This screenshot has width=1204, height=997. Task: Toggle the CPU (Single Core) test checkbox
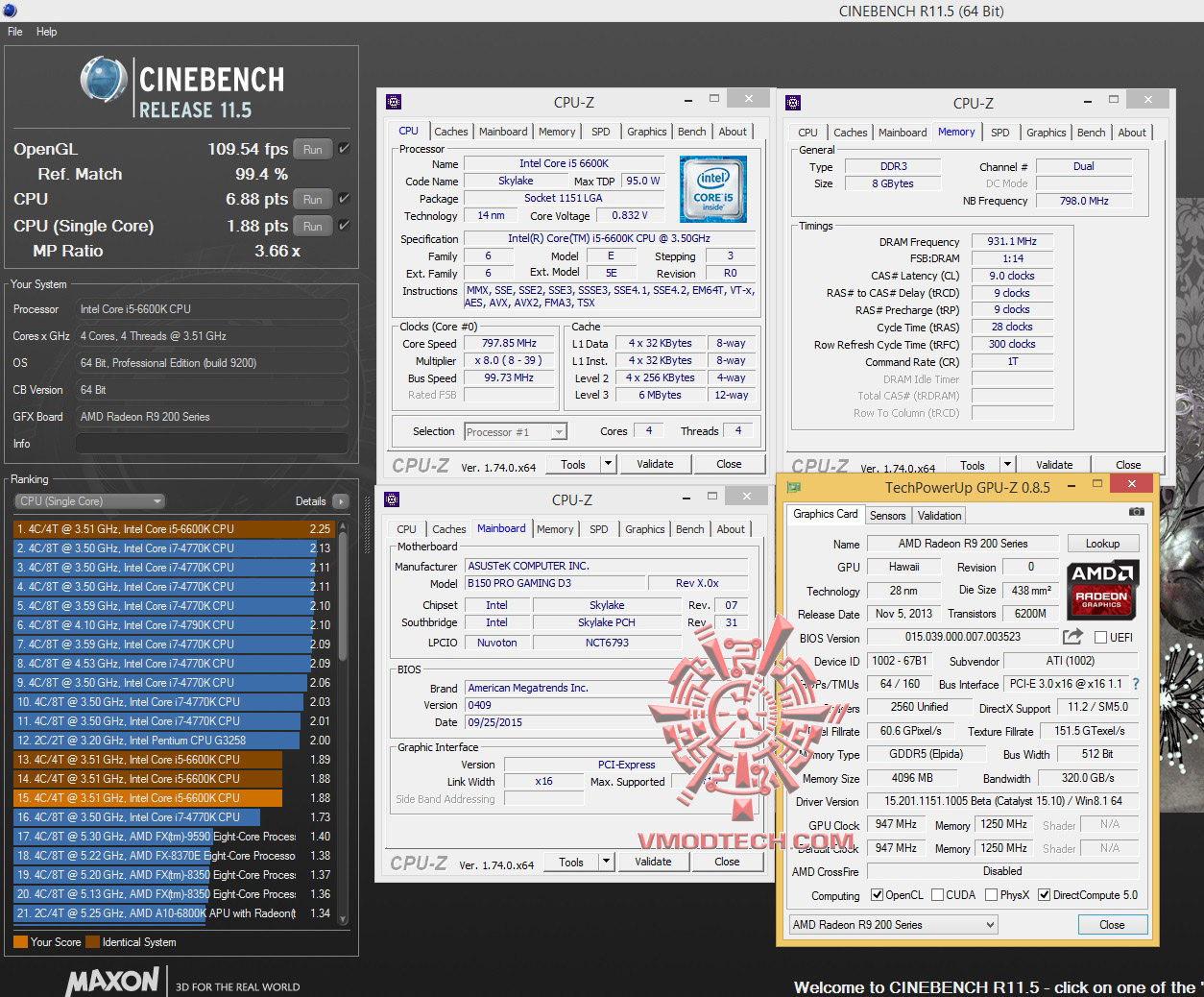point(344,226)
